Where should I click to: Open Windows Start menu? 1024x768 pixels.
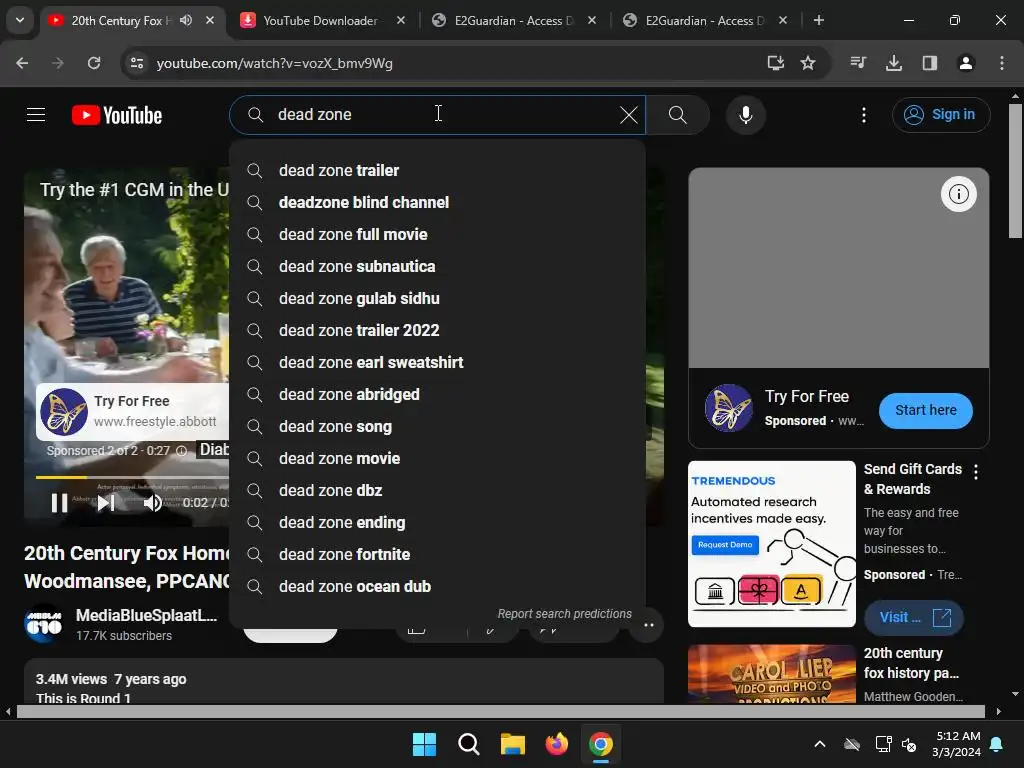coord(424,744)
